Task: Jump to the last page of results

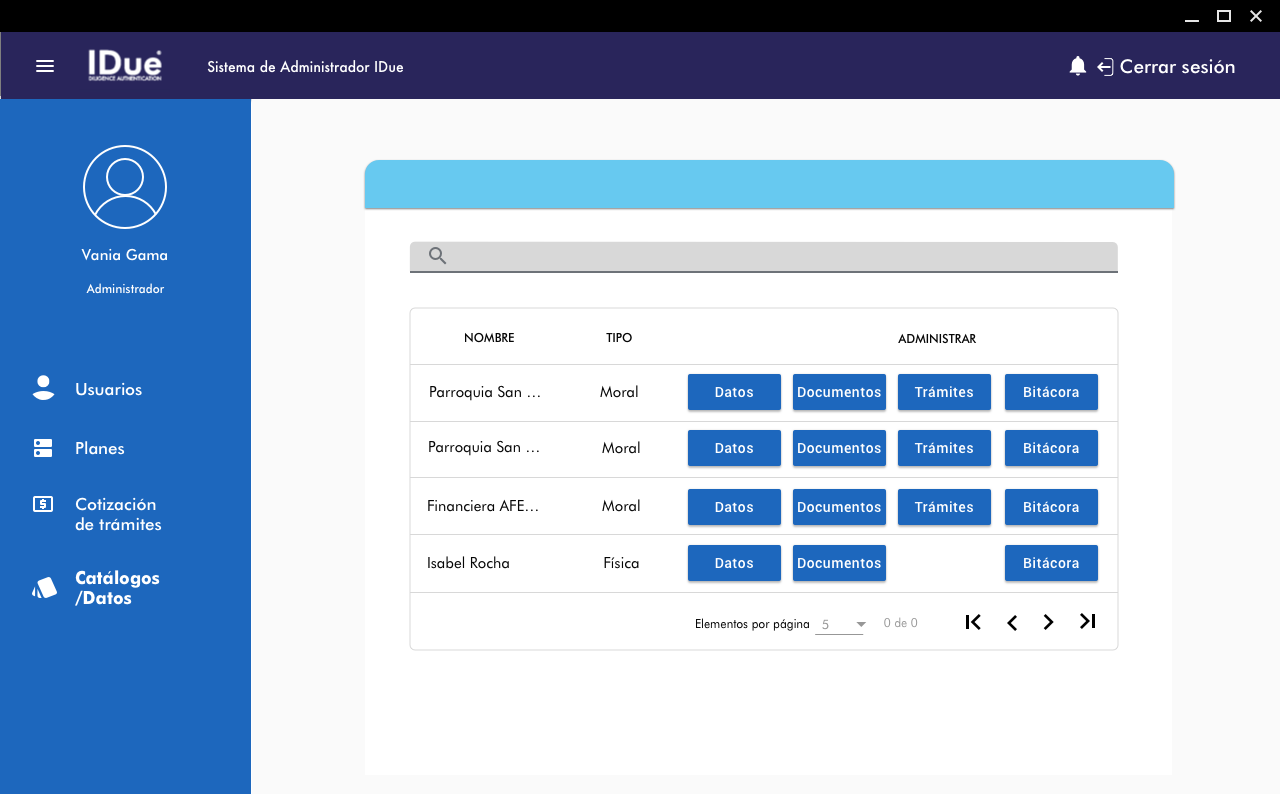Action: coord(1088,622)
